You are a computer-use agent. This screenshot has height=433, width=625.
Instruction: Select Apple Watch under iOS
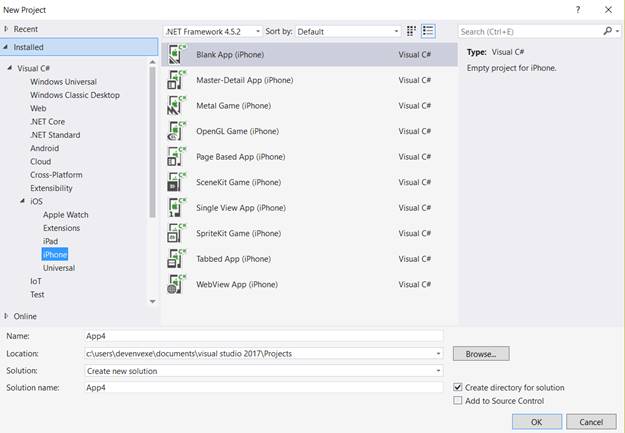pos(66,215)
